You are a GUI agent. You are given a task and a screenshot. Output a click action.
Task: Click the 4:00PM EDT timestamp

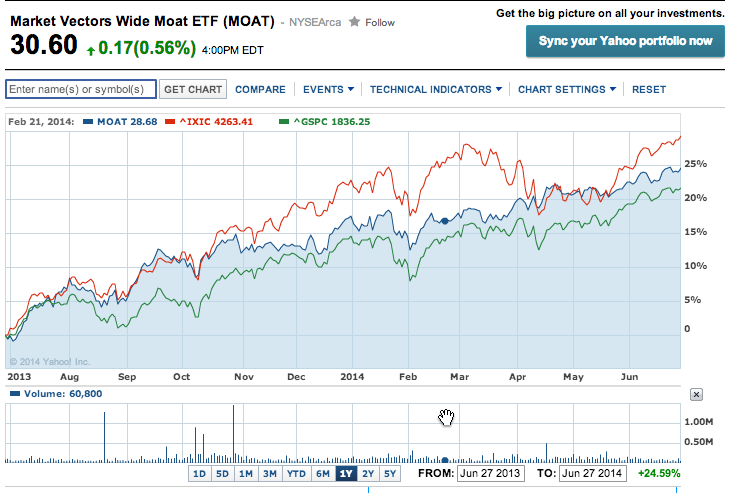[232, 50]
